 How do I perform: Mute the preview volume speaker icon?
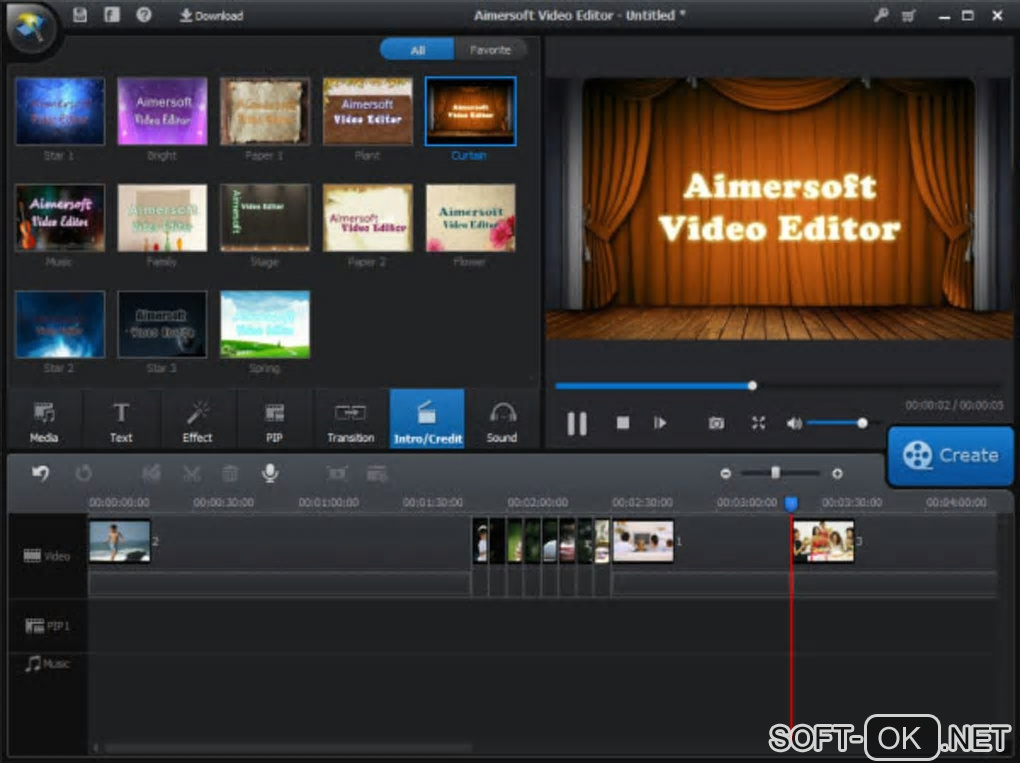click(x=794, y=423)
